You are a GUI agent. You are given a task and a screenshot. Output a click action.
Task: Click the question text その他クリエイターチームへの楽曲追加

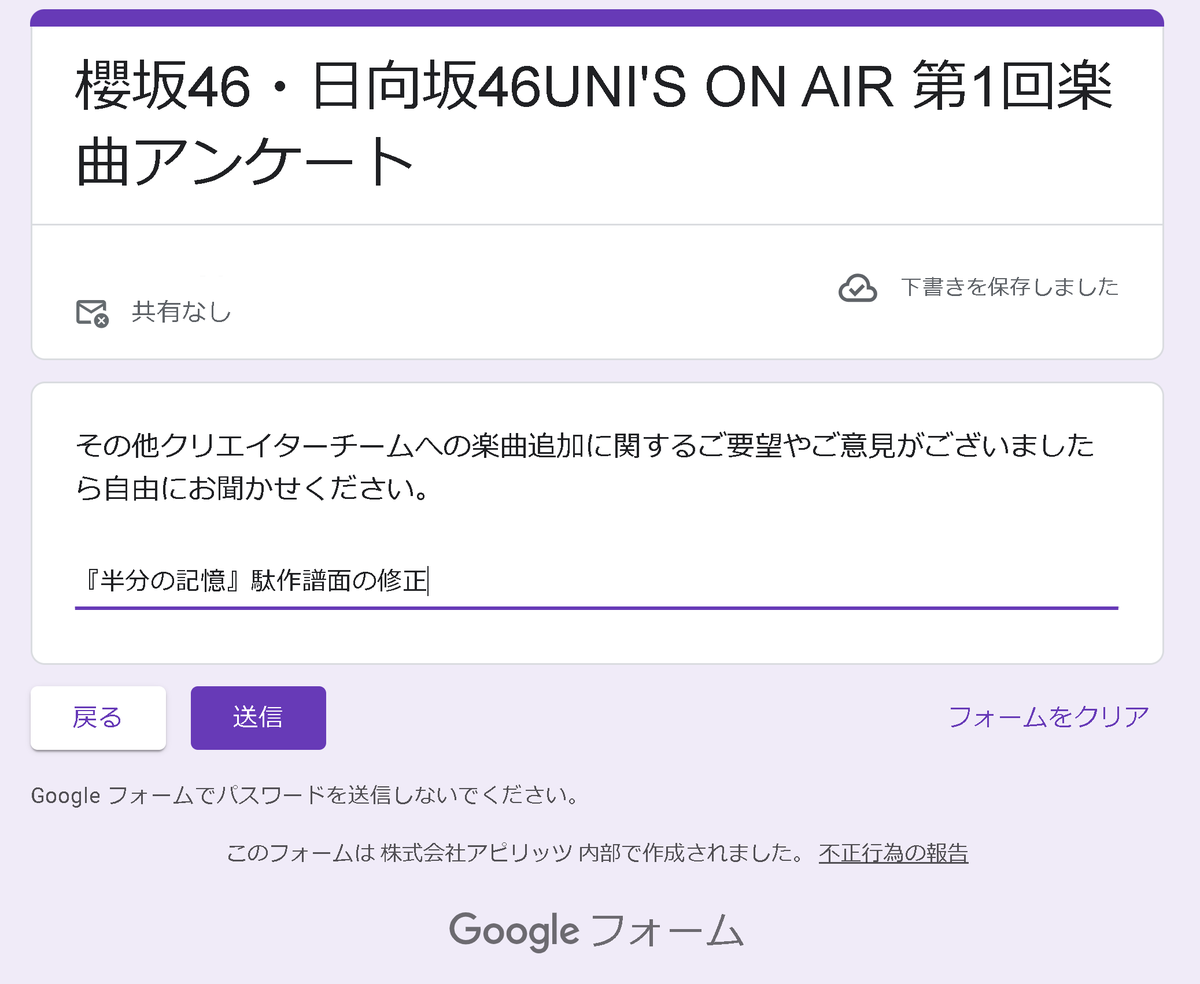[x=585, y=468]
